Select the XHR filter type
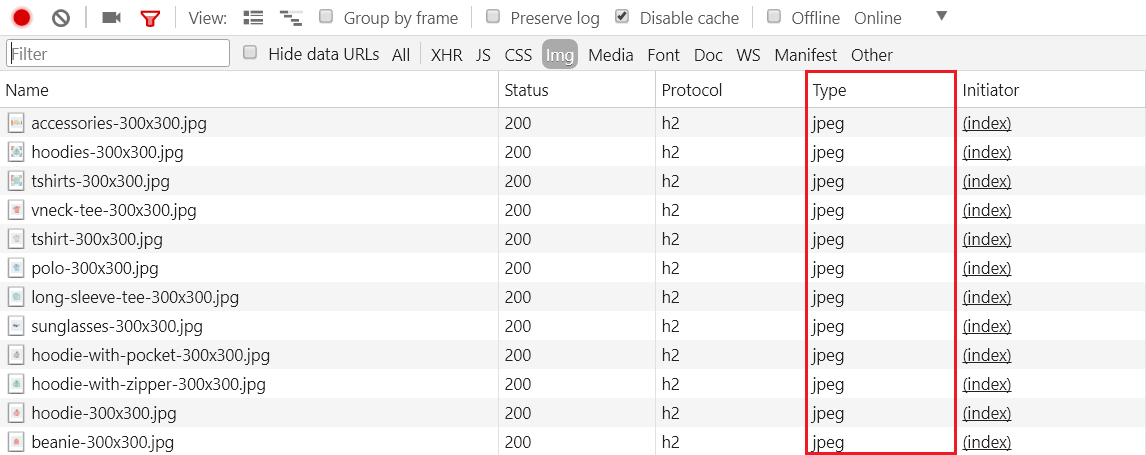Viewport: 1146px width, 455px height. click(446, 55)
